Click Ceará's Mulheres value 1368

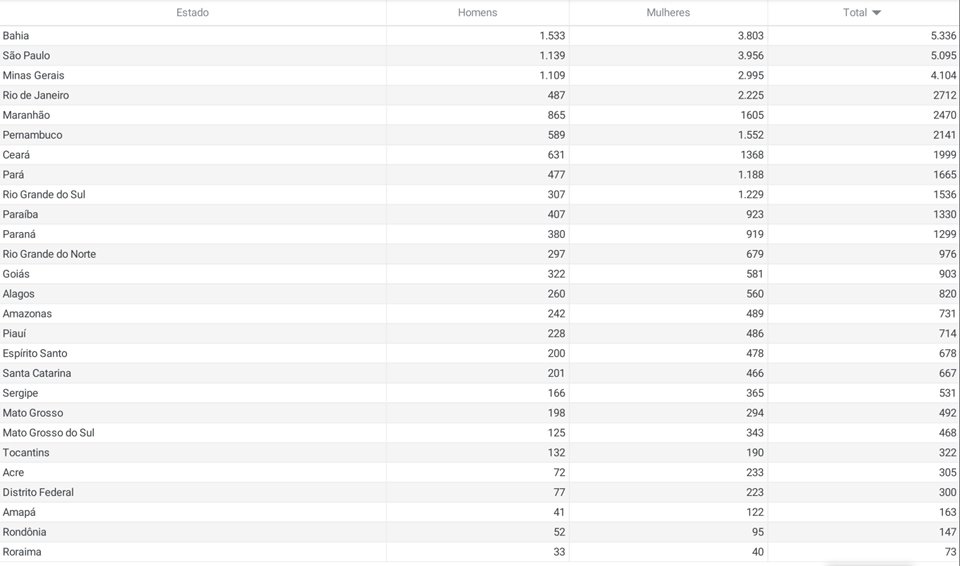[x=752, y=154]
